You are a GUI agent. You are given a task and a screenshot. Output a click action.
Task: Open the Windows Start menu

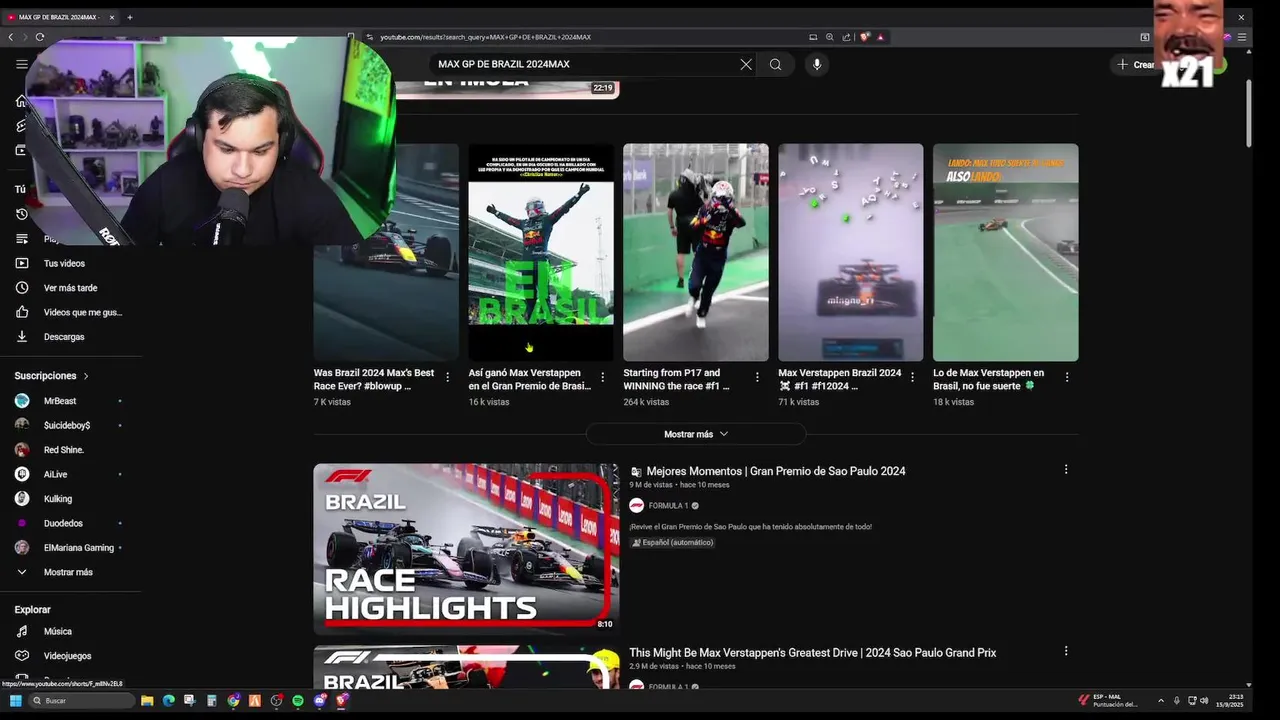click(14, 701)
